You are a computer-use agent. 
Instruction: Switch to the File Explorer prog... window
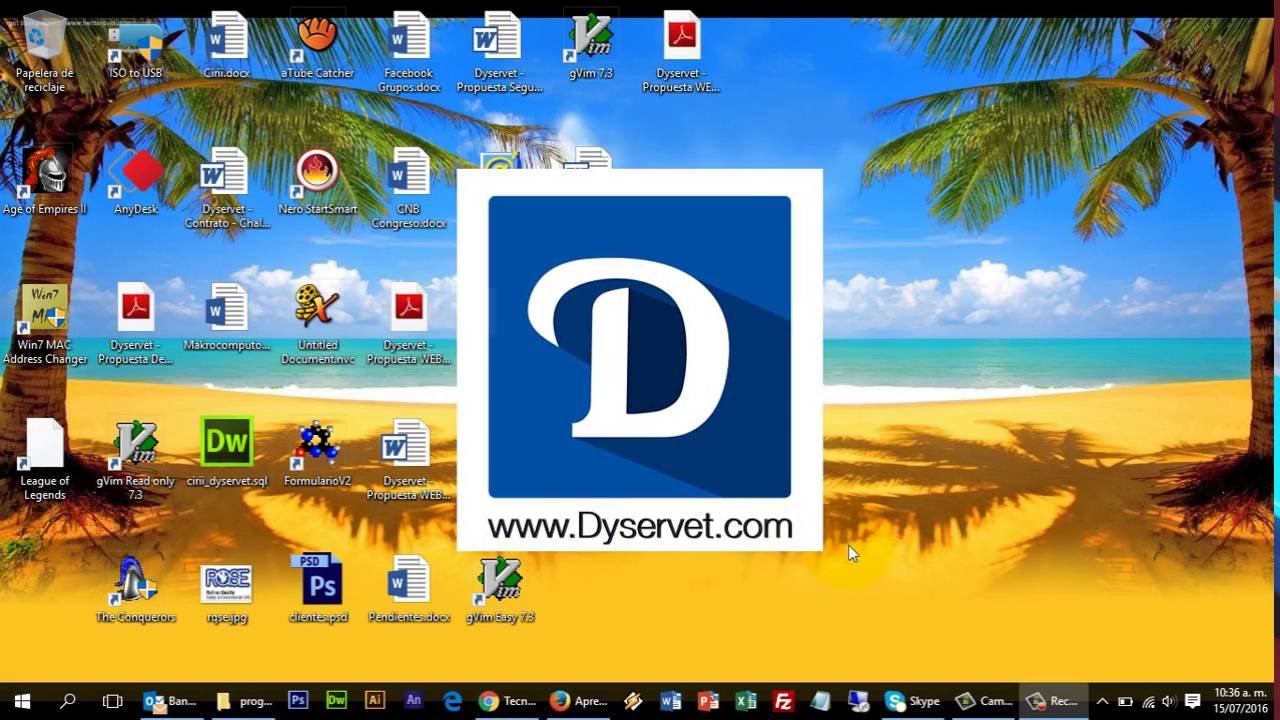pos(244,701)
